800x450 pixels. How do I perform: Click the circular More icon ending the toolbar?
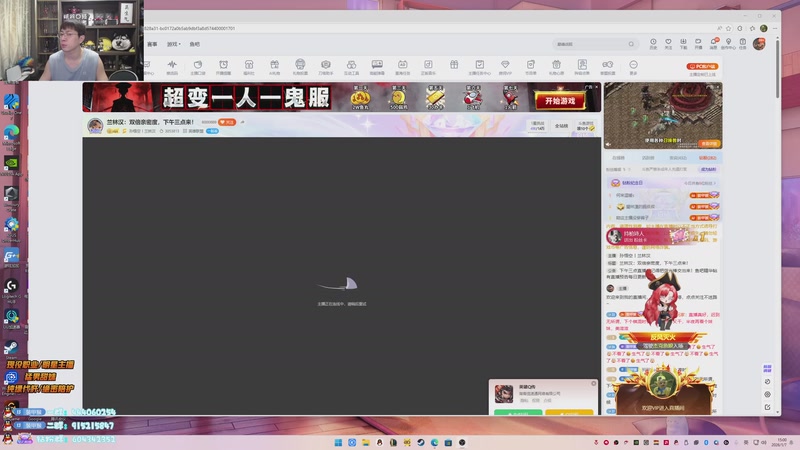click(x=633, y=65)
